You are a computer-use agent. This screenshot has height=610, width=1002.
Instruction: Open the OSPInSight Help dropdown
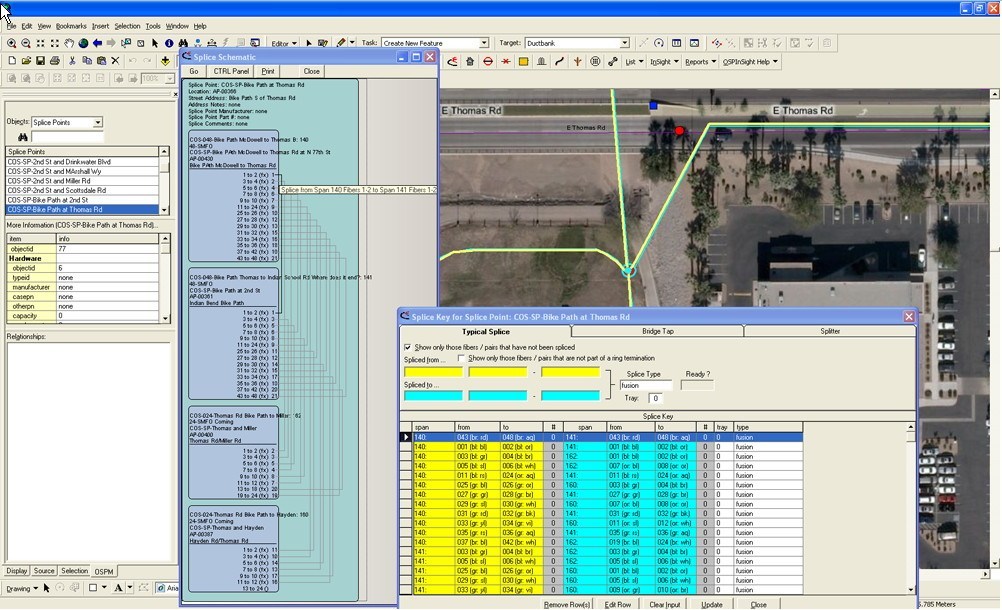click(x=750, y=62)
